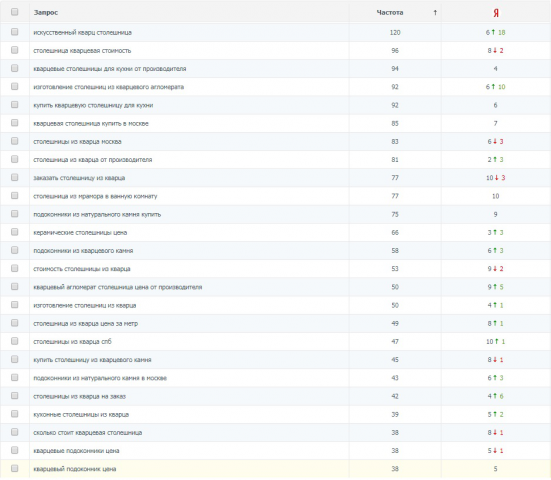Viewport: 551px width, 480px height.
Task: Sort by the Частота column header
Action: (390, 13)
